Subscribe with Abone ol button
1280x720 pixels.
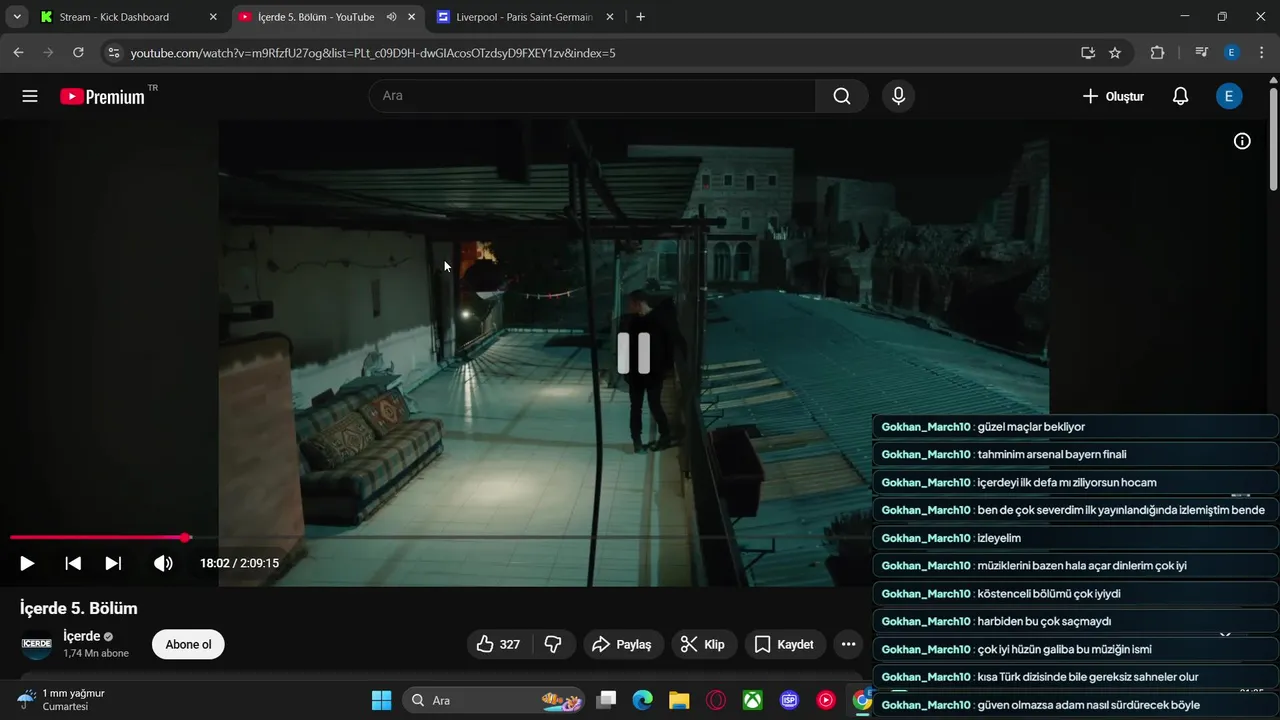[x=188, y=644]
